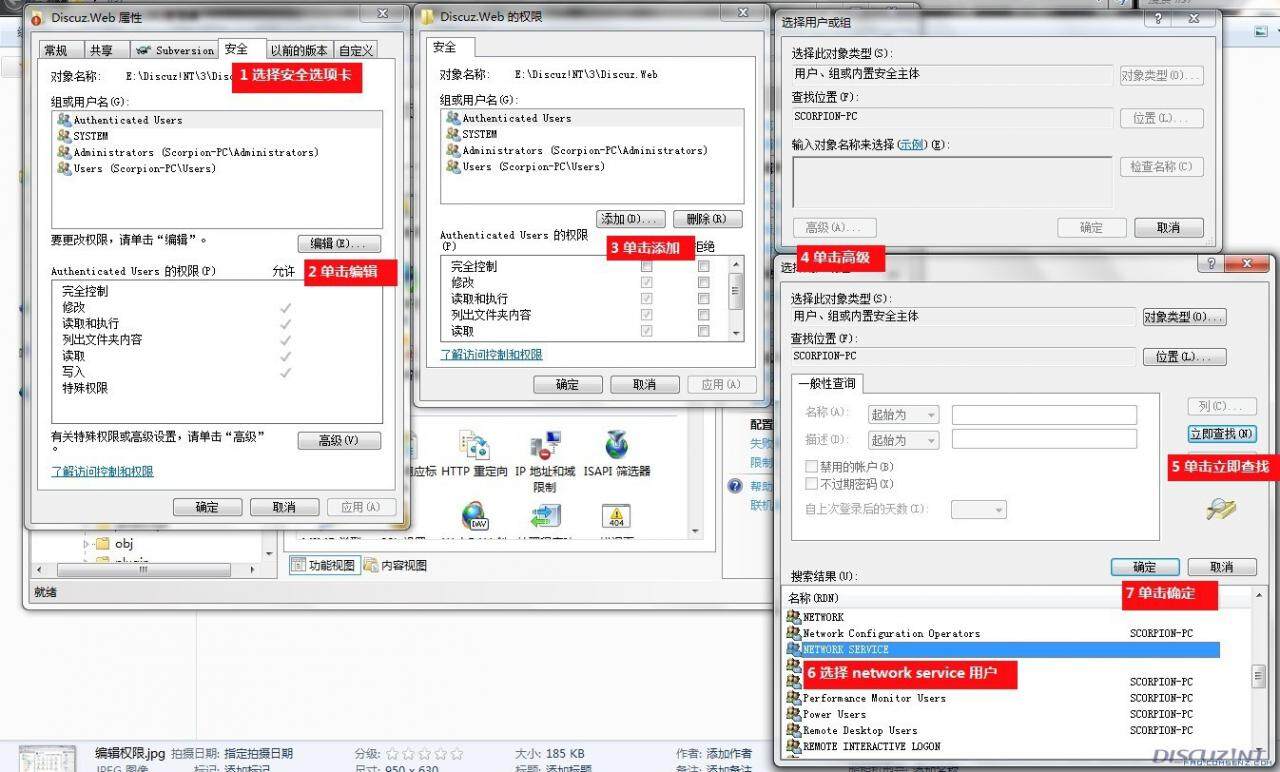This screenshot has height=772, width=1280.
Task: Click the 描述 query text field
Action: click(1044, 439)
